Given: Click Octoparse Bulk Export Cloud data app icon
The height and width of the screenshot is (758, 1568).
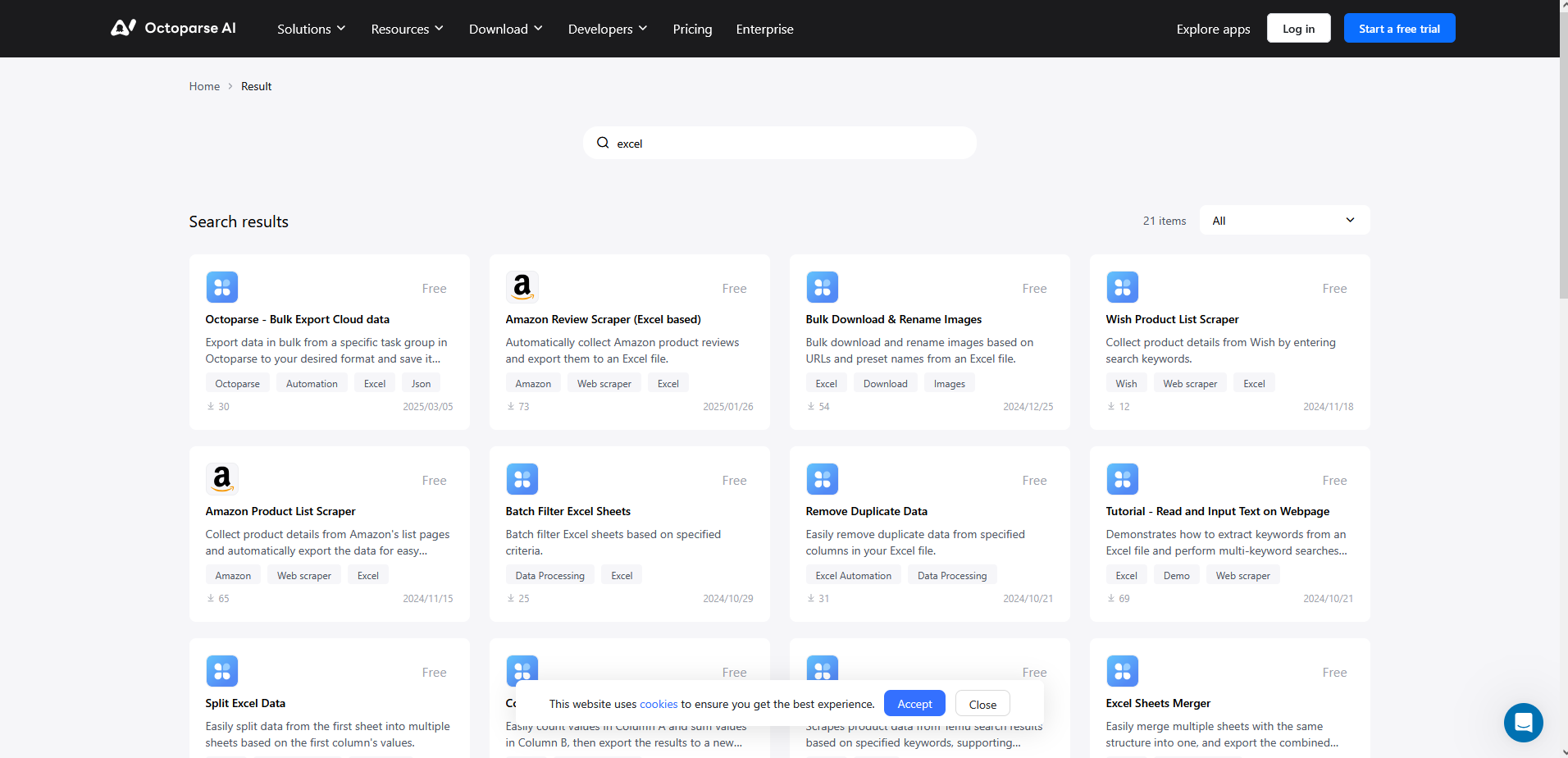Looking at the screenshot, I should point(222,287).
